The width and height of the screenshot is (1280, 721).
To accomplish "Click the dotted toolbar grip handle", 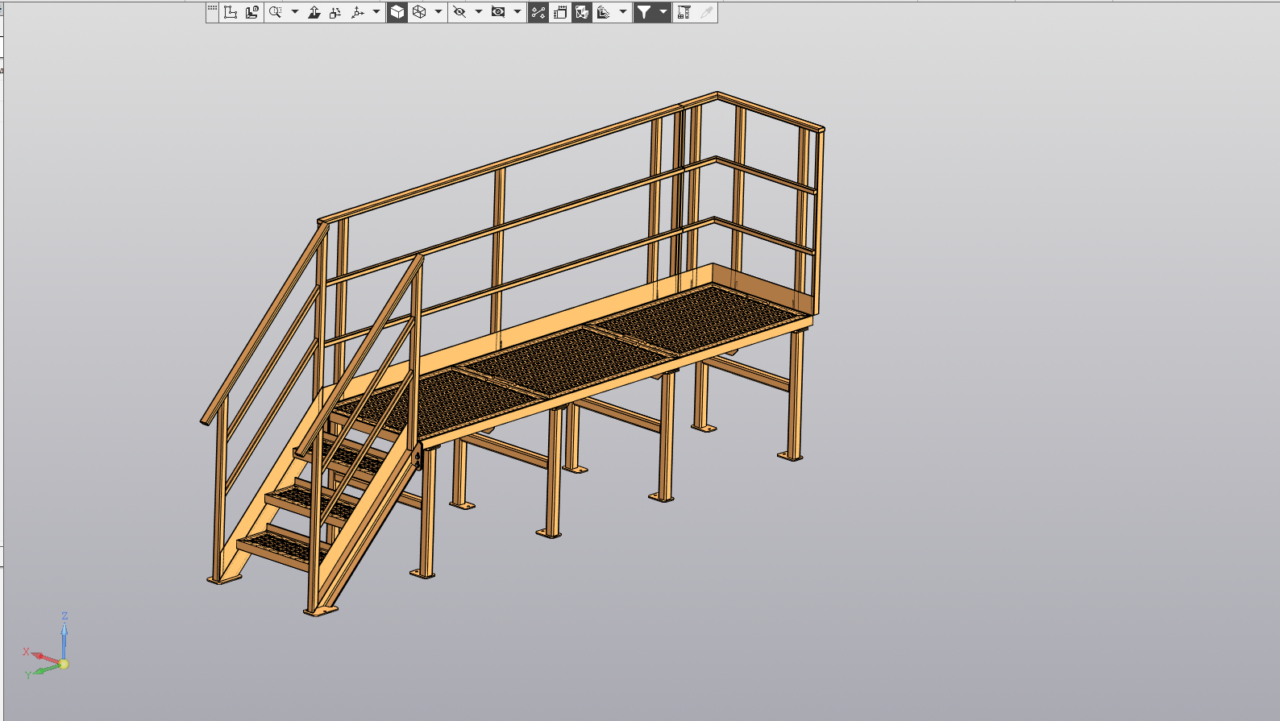I will [x=212, y=8].
